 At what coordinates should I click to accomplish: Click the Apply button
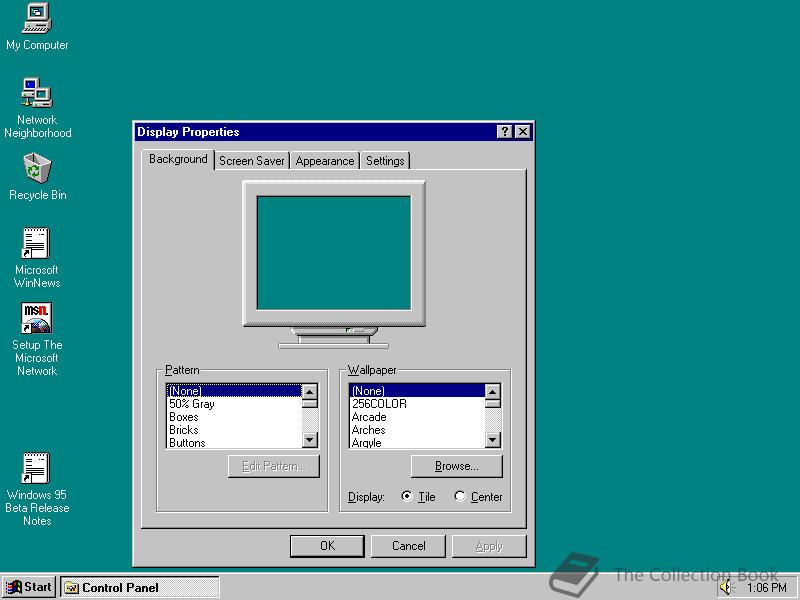489,546
